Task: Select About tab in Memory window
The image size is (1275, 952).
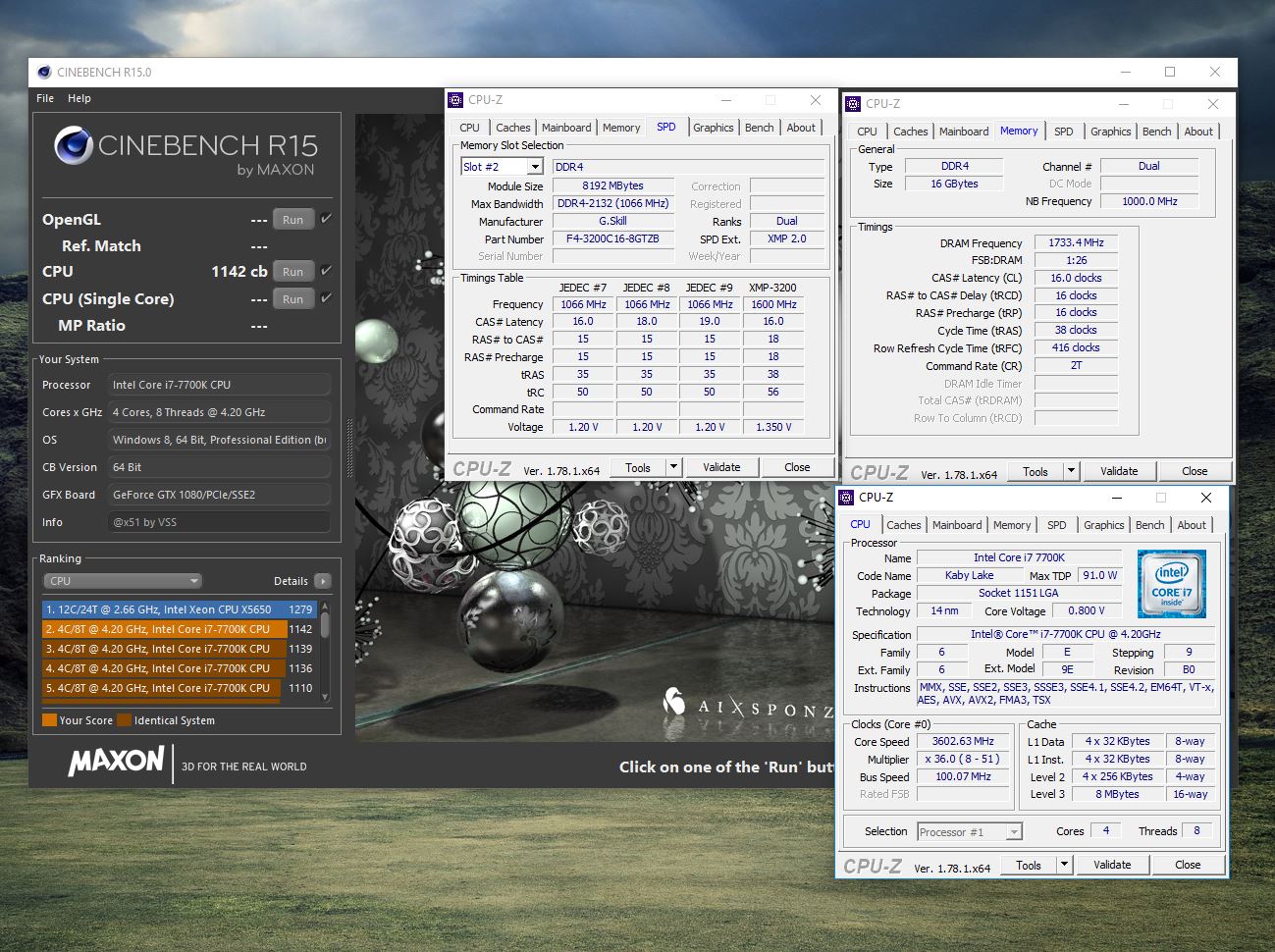Action: coord(1197,132)
